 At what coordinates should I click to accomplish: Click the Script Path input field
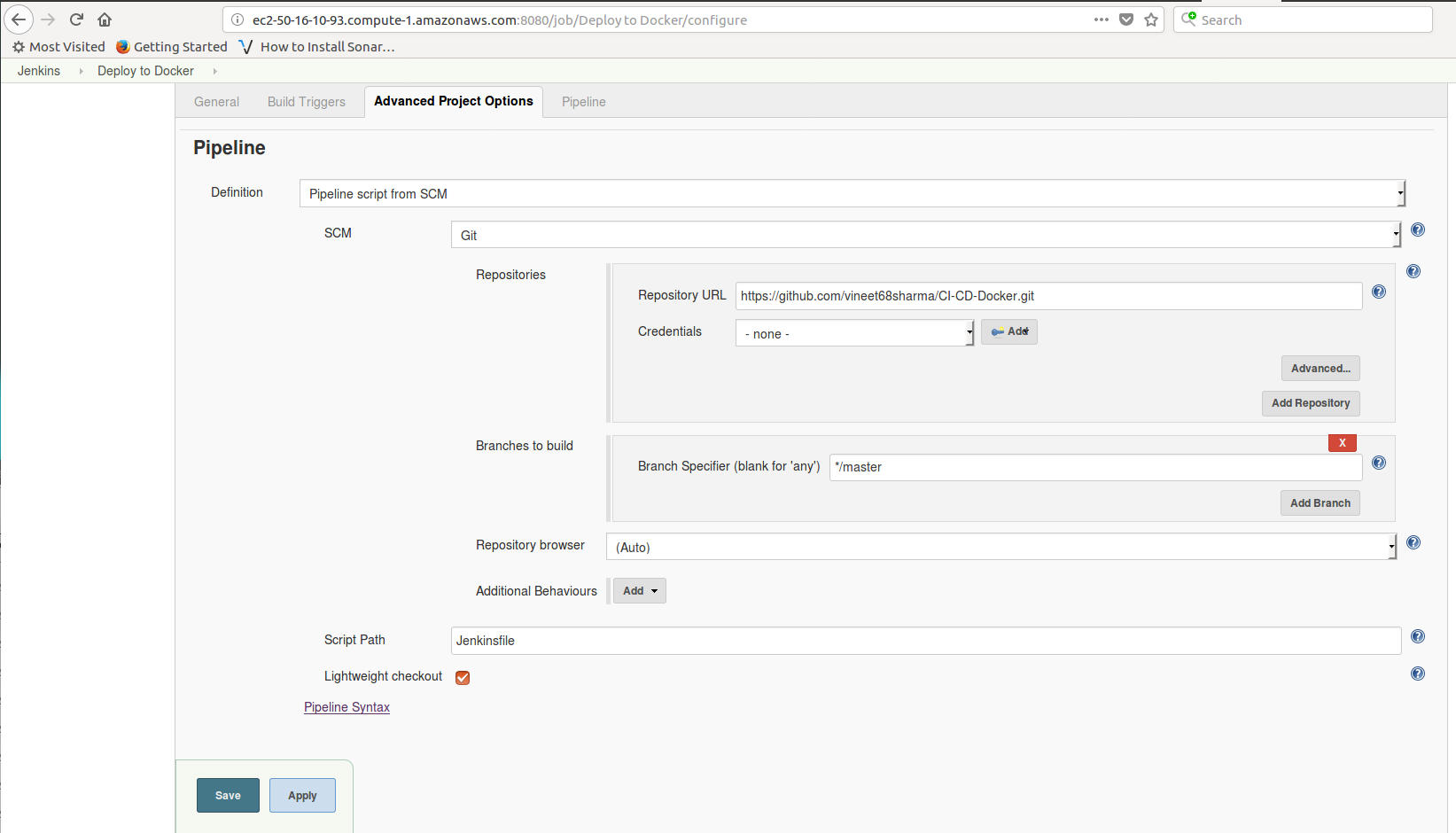pyautogui.click(x=926, y=641)
